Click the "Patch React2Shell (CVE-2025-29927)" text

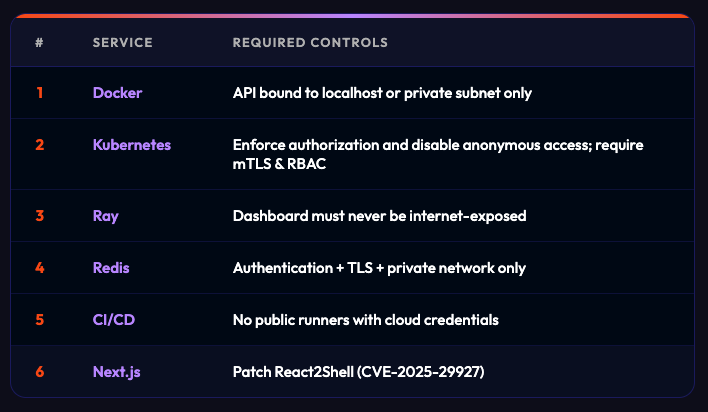pyautogui.click(x=369, y=372)
